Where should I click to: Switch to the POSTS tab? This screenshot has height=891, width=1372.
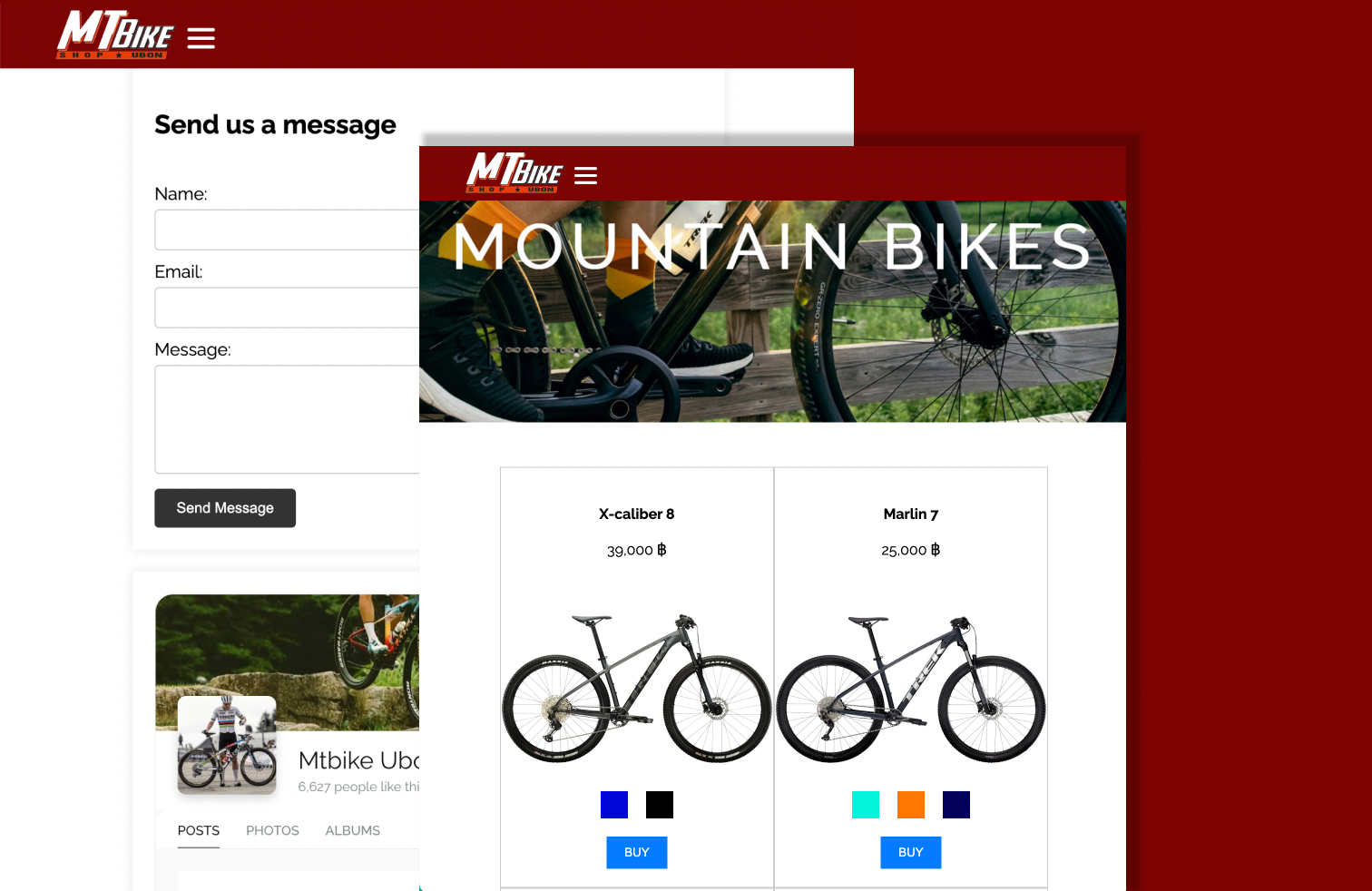tap(199, 830)
